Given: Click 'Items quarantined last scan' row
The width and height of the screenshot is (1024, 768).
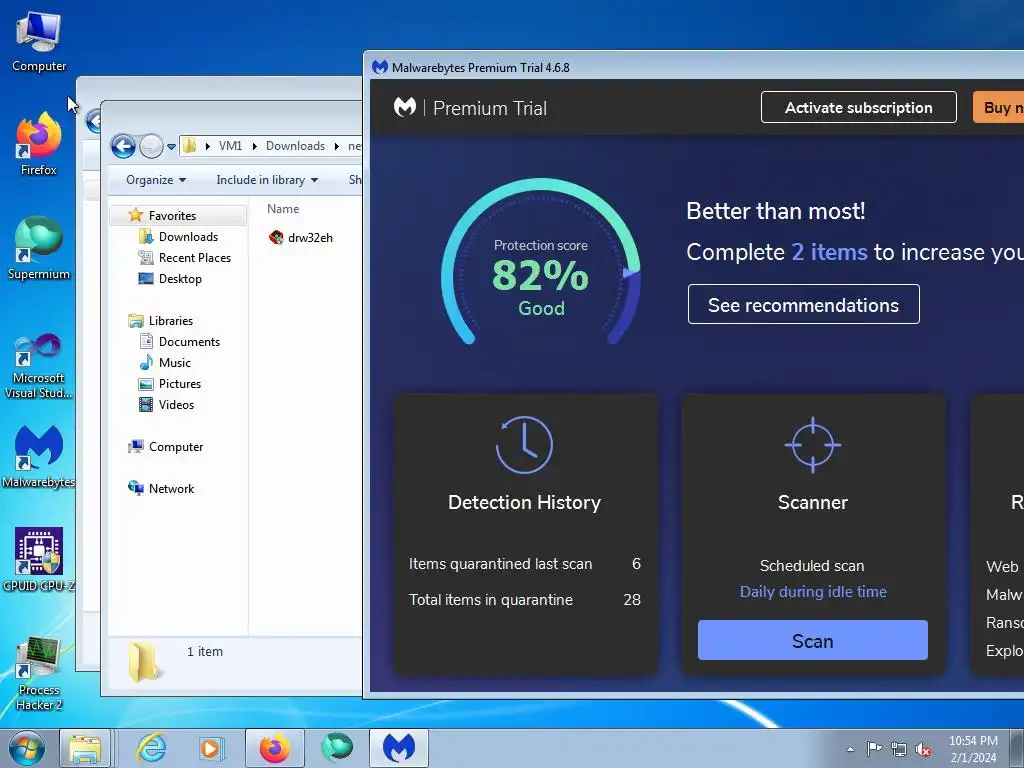Looking at the screenshot, I should click(x=524, y=564).
